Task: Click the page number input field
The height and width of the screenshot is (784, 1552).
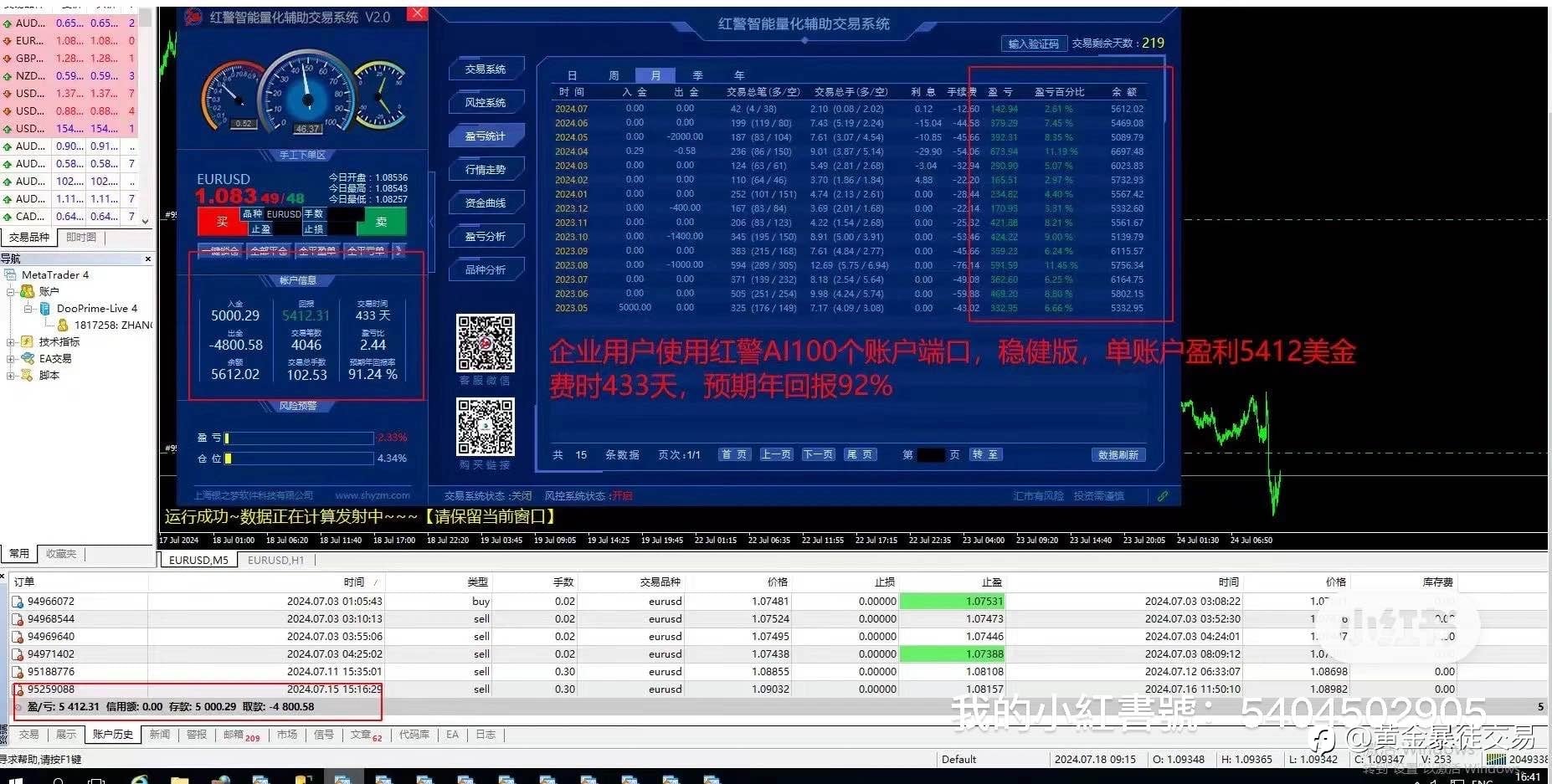Action: [x=931, y=455]
